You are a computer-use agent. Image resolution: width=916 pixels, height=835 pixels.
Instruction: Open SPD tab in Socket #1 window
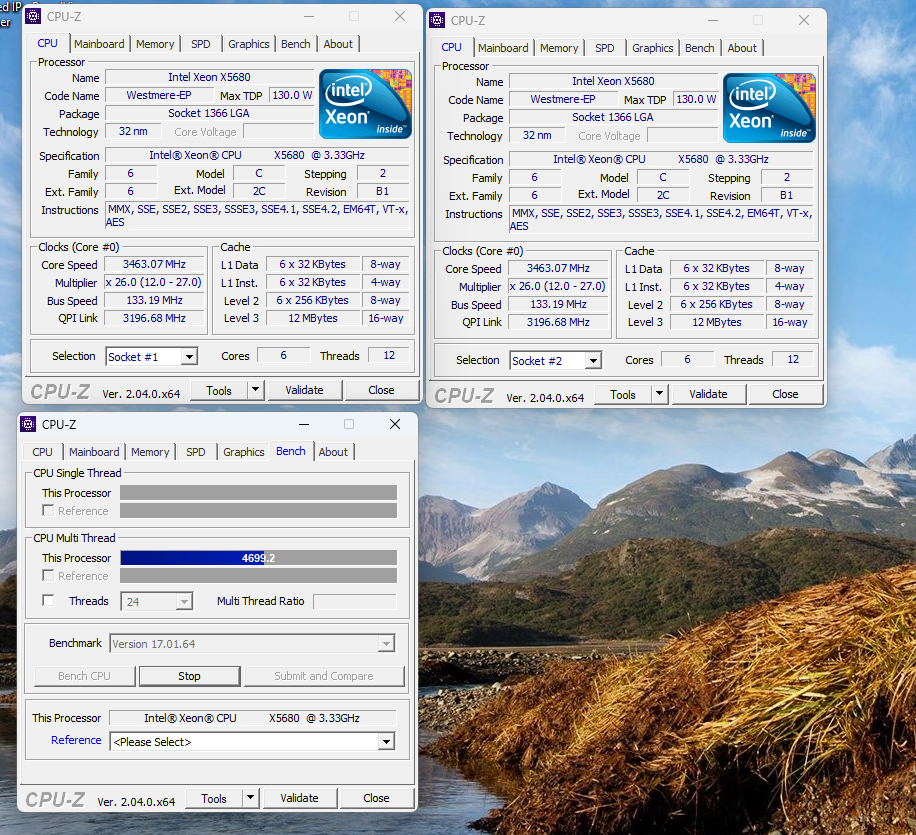coord(200,44)
